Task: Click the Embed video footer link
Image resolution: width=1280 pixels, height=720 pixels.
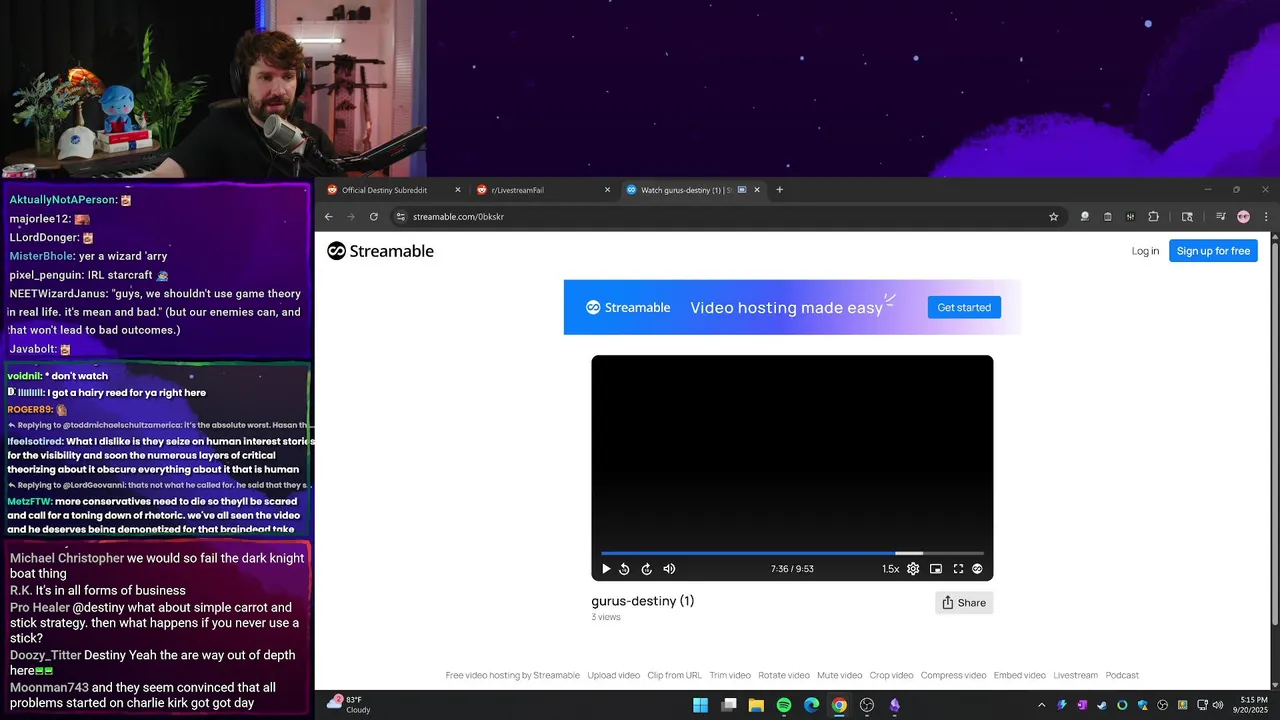Action: click(1019, 675)
